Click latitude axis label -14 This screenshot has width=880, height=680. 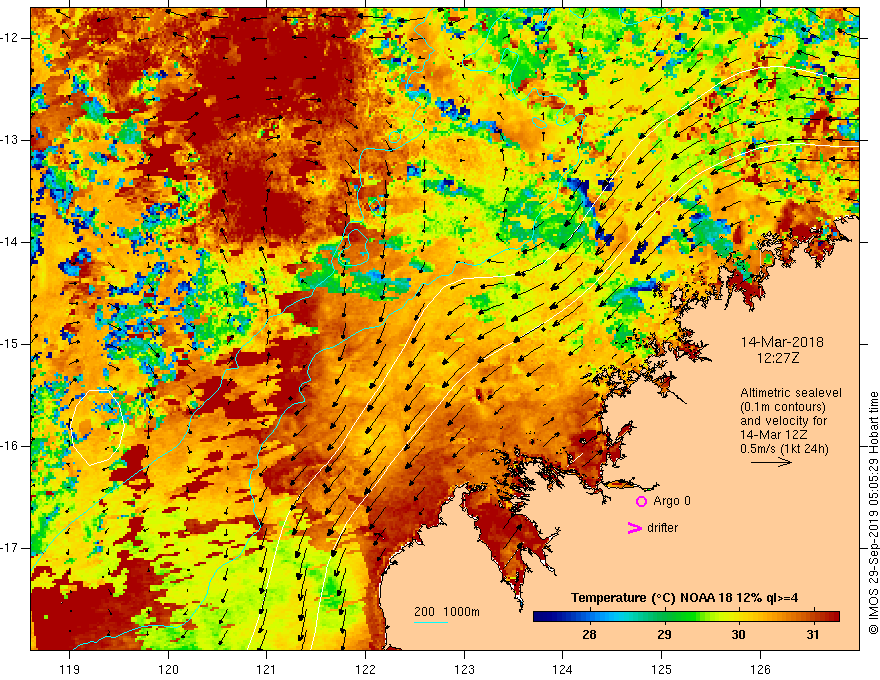[10, 242]
